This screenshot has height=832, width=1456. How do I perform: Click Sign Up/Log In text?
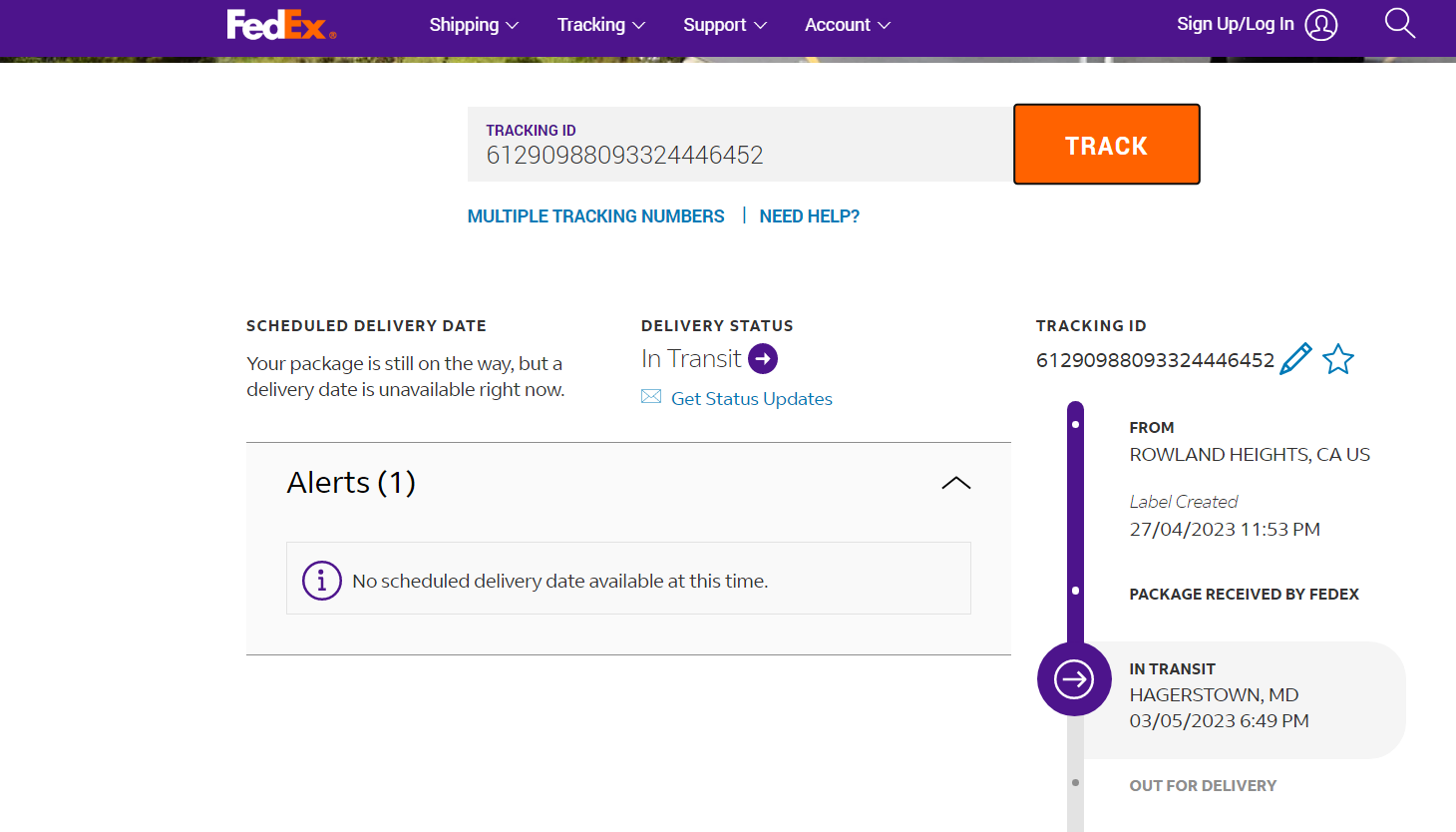point(1235,24)
